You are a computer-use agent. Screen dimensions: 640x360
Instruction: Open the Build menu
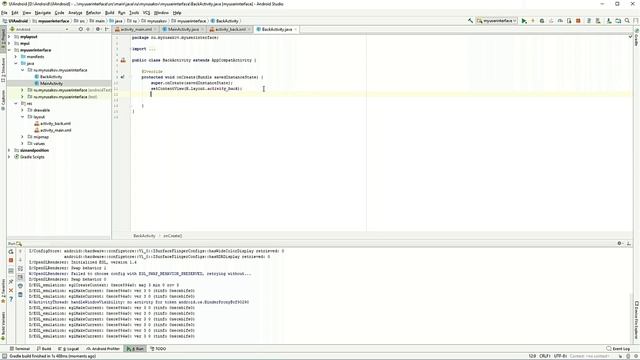[x=109, y=13]
